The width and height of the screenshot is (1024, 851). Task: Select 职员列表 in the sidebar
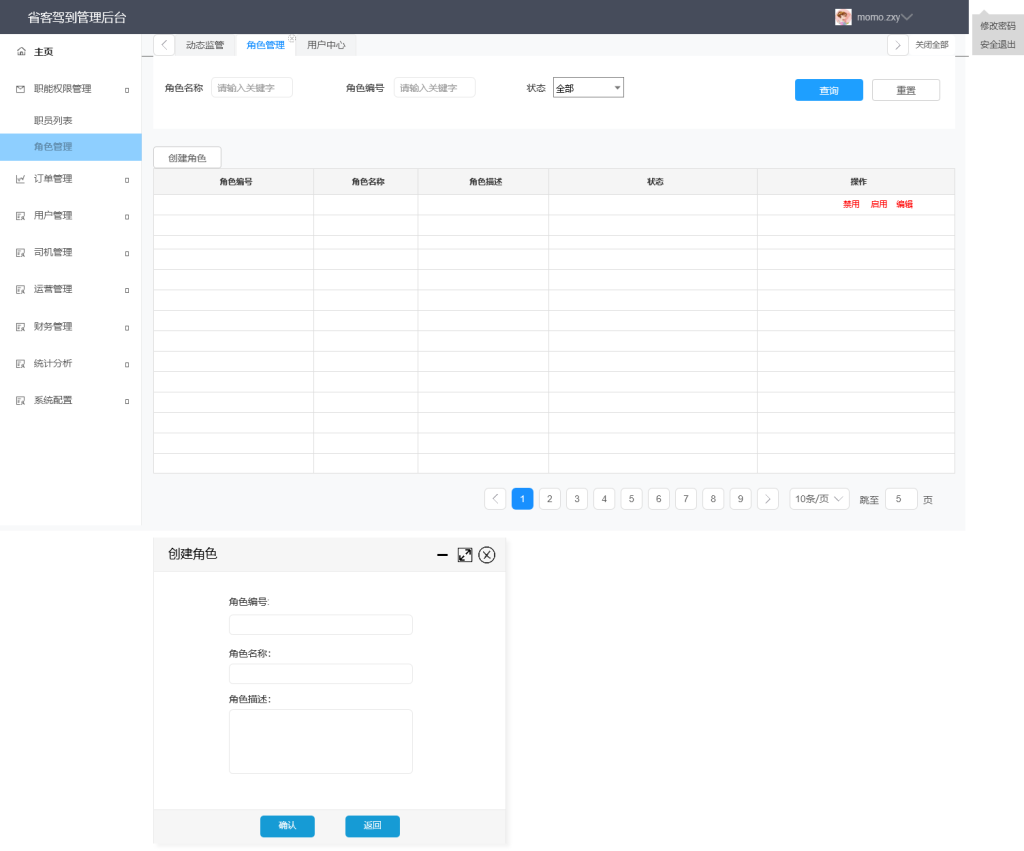(53, 120)
